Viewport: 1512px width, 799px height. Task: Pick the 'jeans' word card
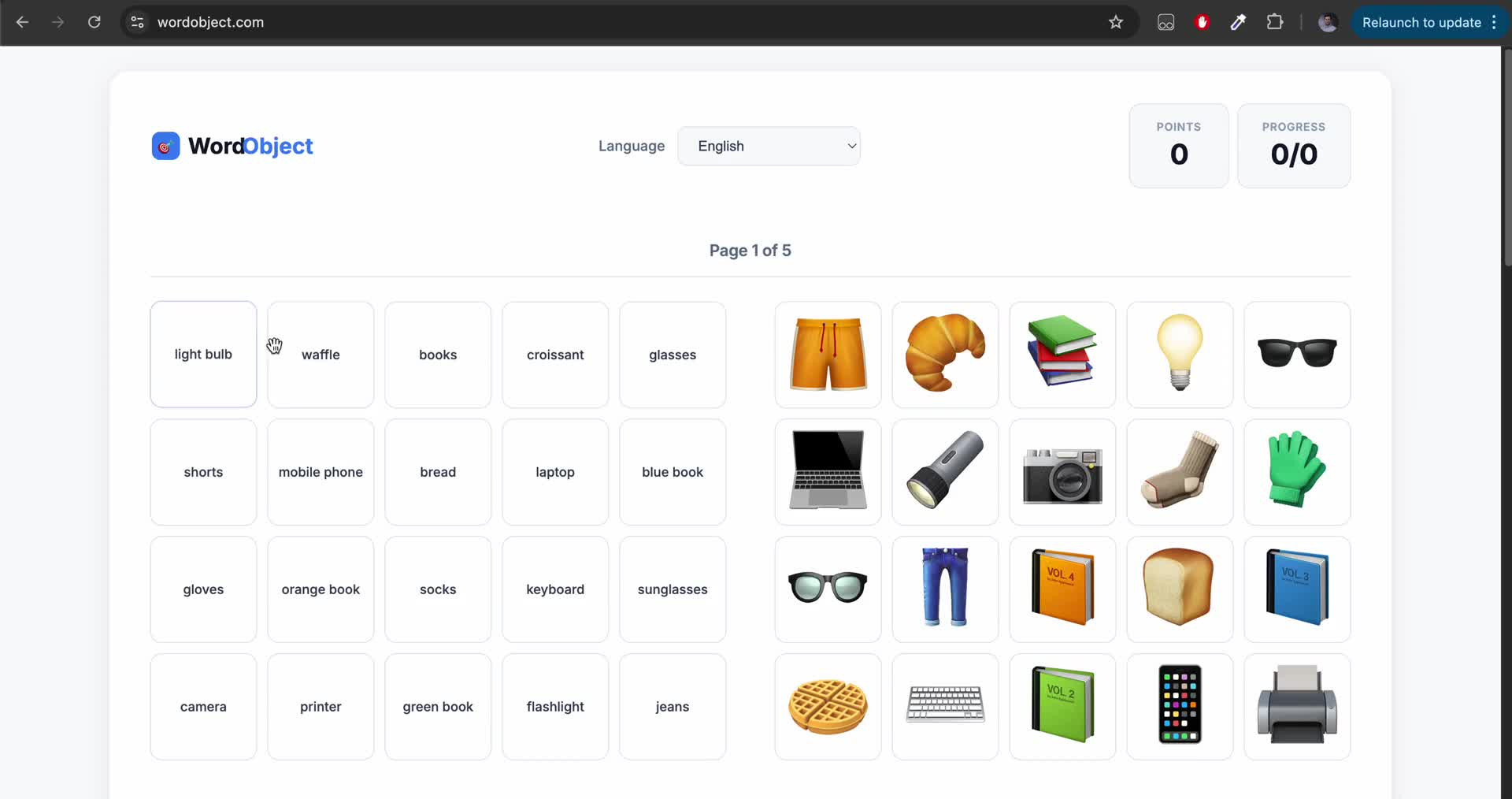pyautogui.click(x=673, y=707)
